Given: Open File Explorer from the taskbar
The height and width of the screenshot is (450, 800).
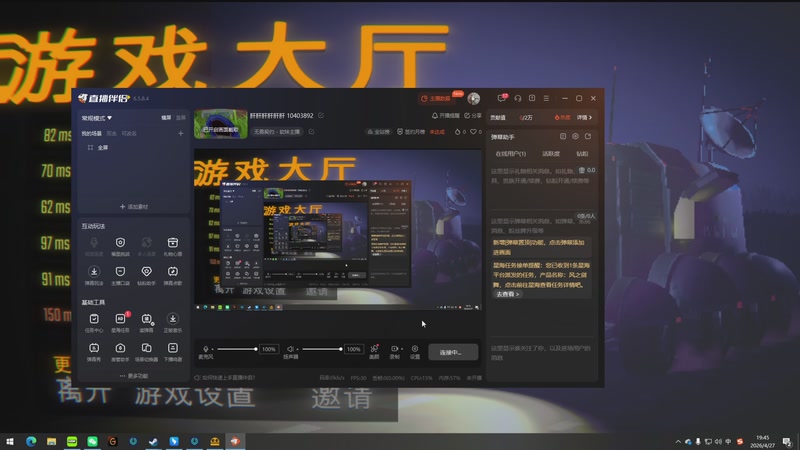Looking at the screenshot, I should pyautogui.click(x=52, y=441).
